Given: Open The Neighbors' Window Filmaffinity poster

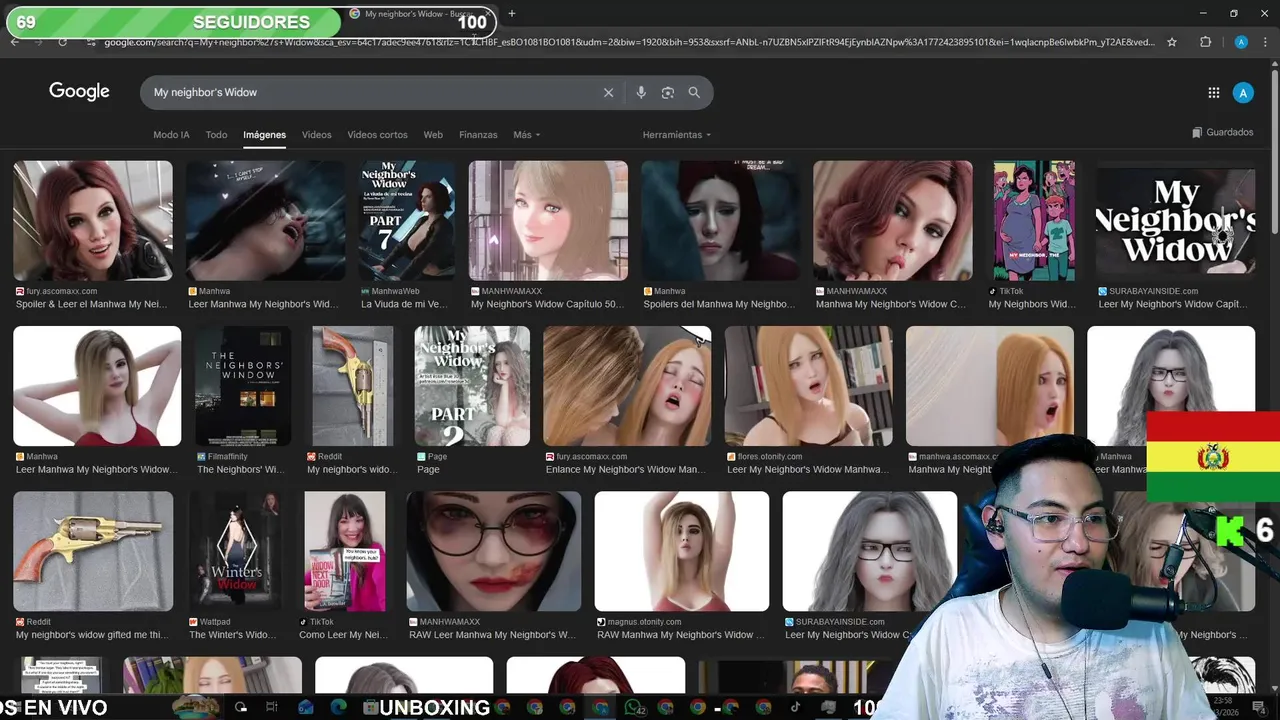Looking at the screenshot, I should click(243, 385).
